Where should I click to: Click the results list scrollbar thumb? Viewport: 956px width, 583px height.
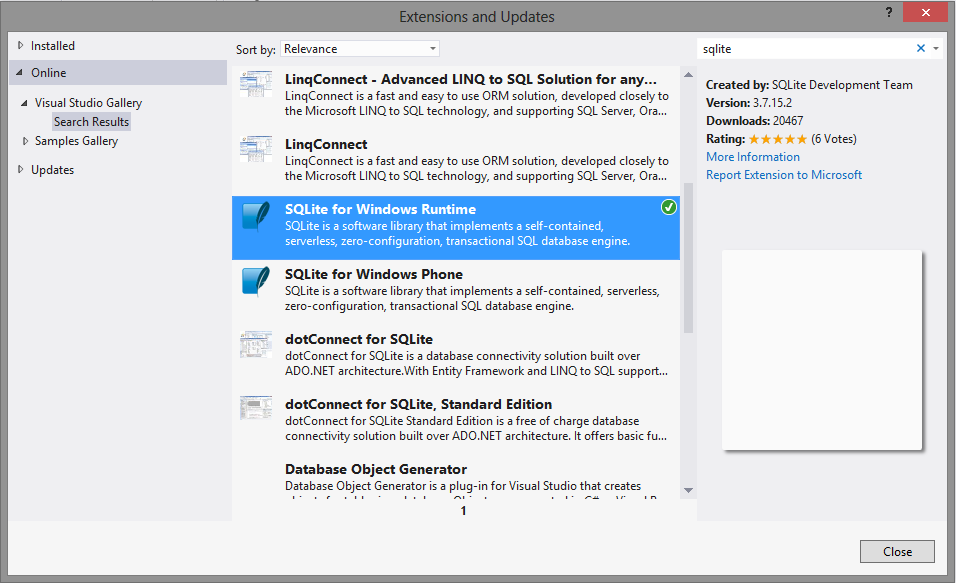coord(688,258)
